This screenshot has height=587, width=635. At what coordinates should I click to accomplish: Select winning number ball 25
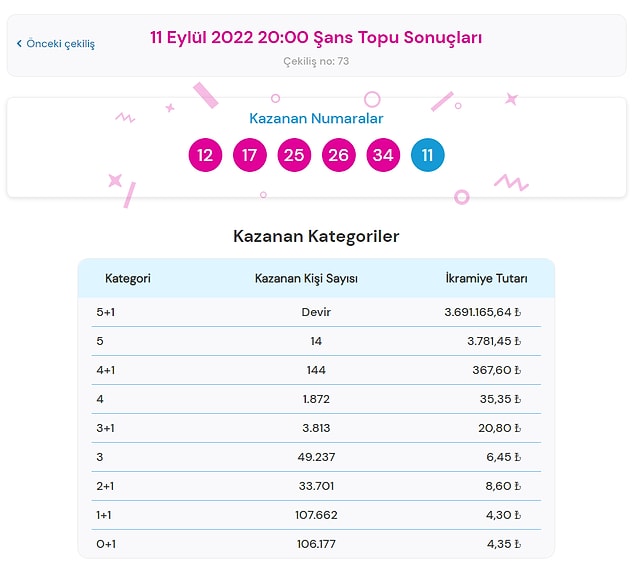pos(294,155)
